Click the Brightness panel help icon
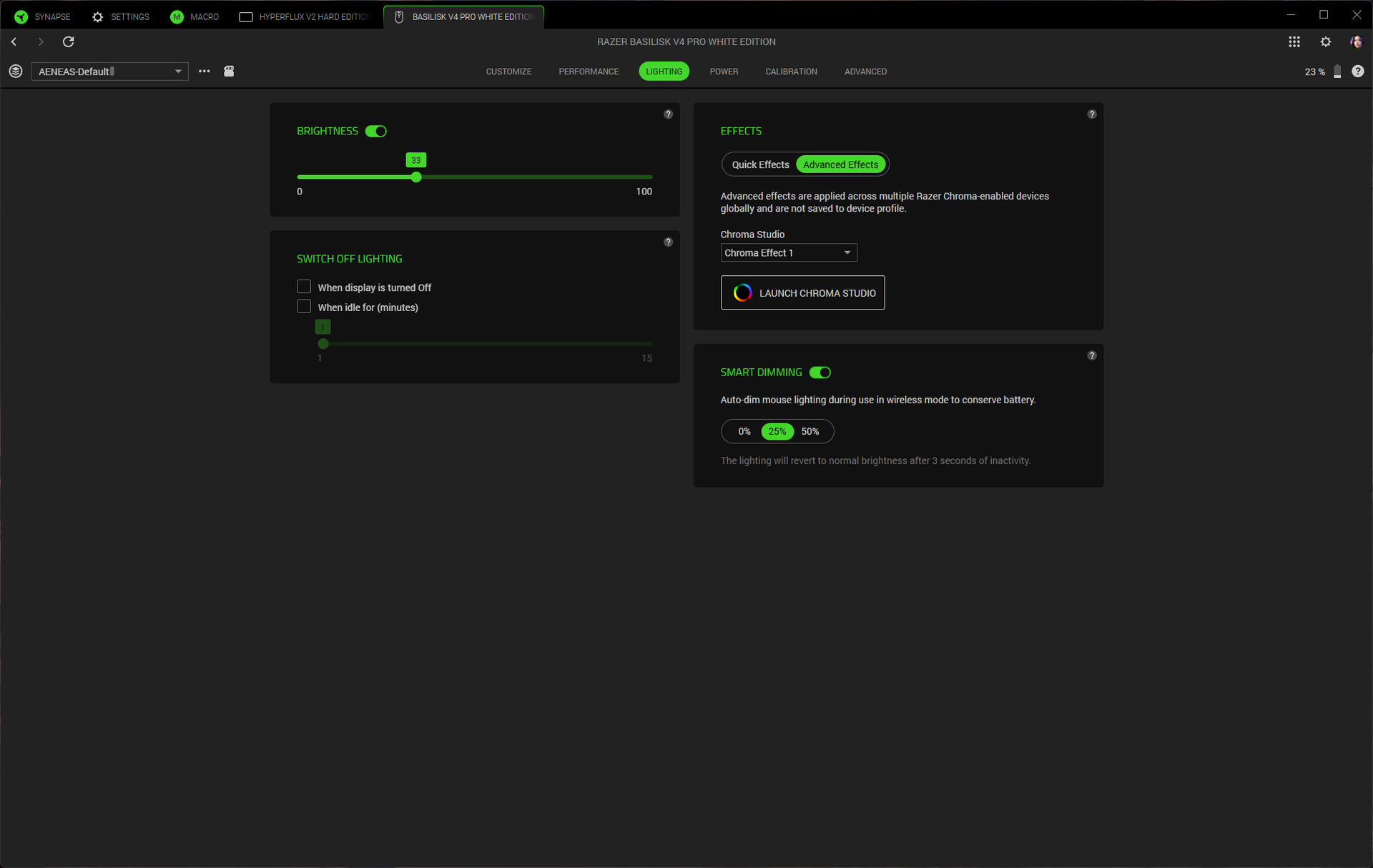This screenshot has width=1373, height=868. pyautogui.click(x=668, y=114)
